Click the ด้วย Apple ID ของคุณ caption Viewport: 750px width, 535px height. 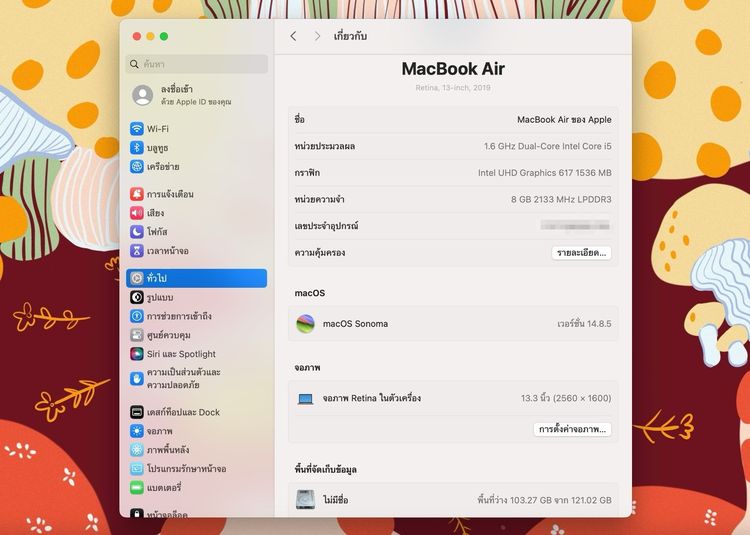[196, 102]
